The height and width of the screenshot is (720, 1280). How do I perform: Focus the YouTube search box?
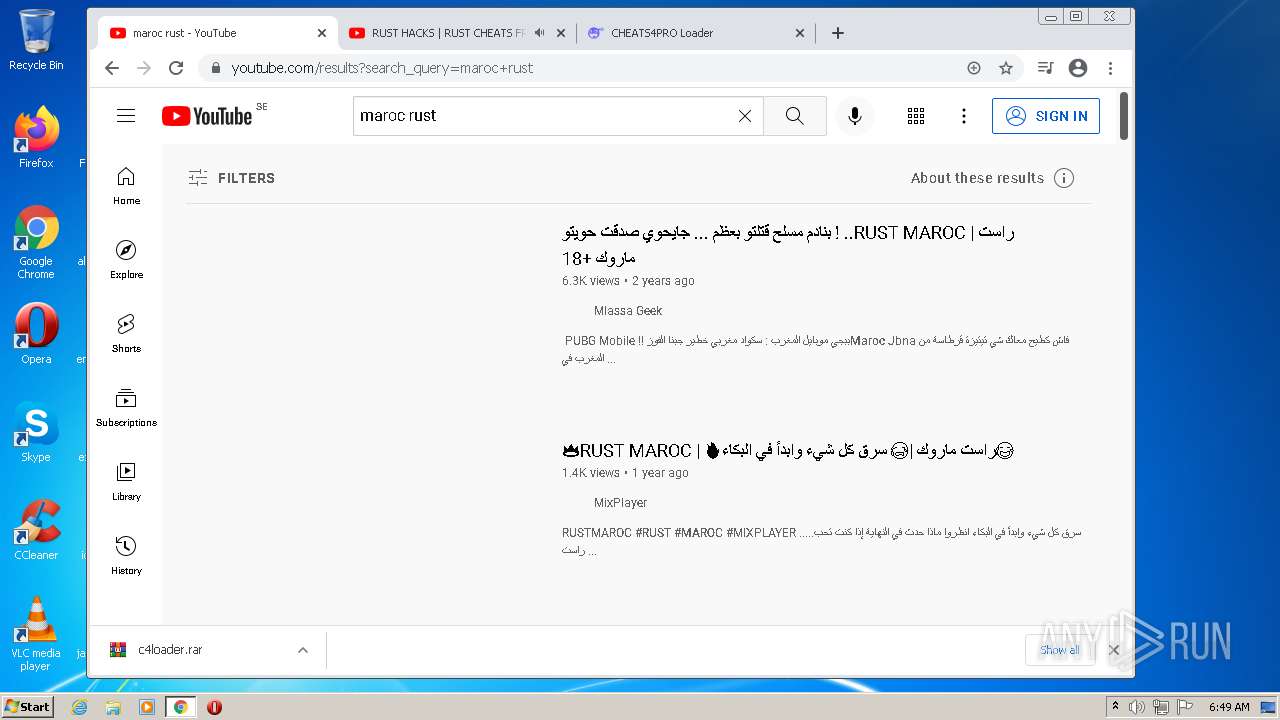(x=545, y=116)
